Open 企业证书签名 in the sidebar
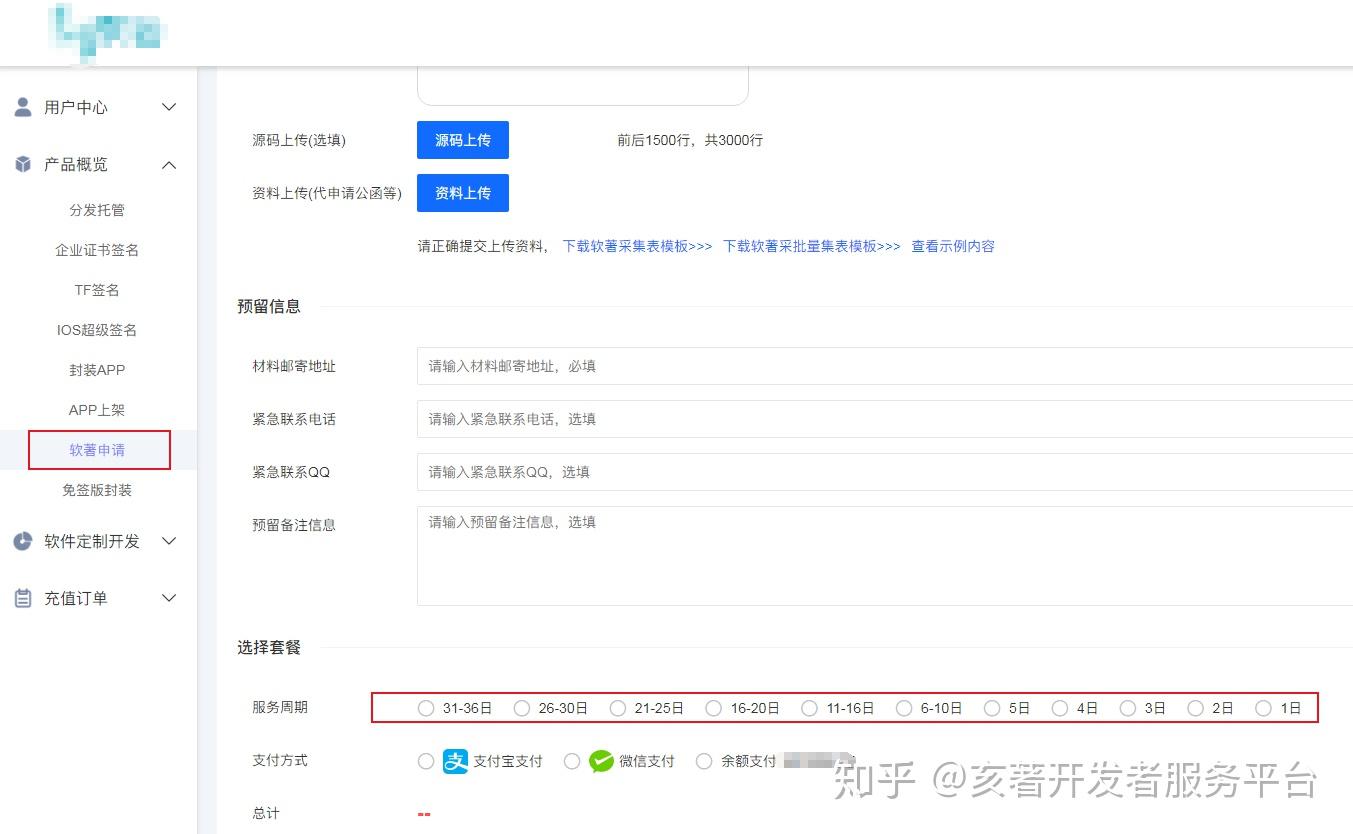 (97, 250)
